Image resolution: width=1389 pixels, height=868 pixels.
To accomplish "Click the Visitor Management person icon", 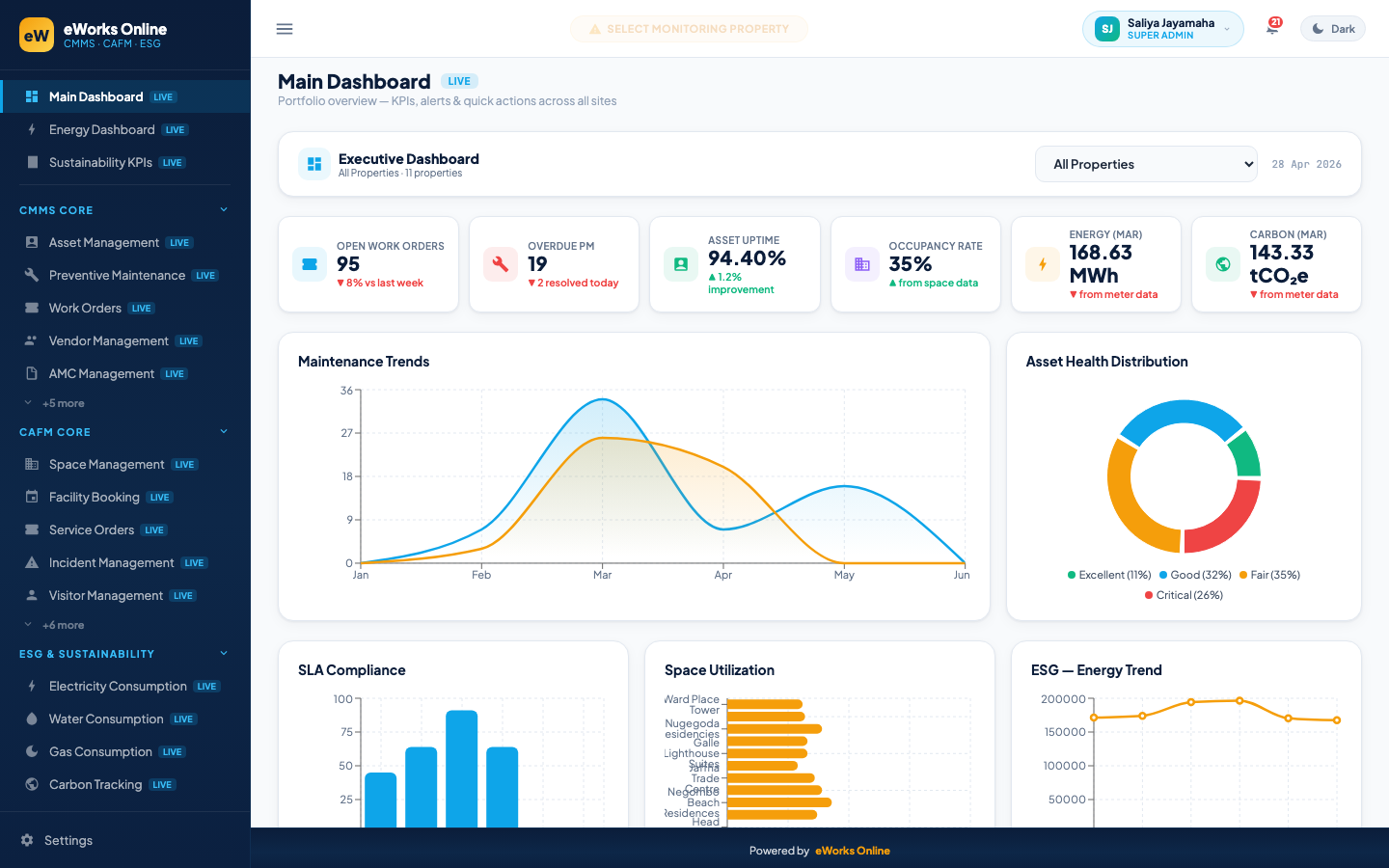I will pyautogui.click(x=32, y=595).
